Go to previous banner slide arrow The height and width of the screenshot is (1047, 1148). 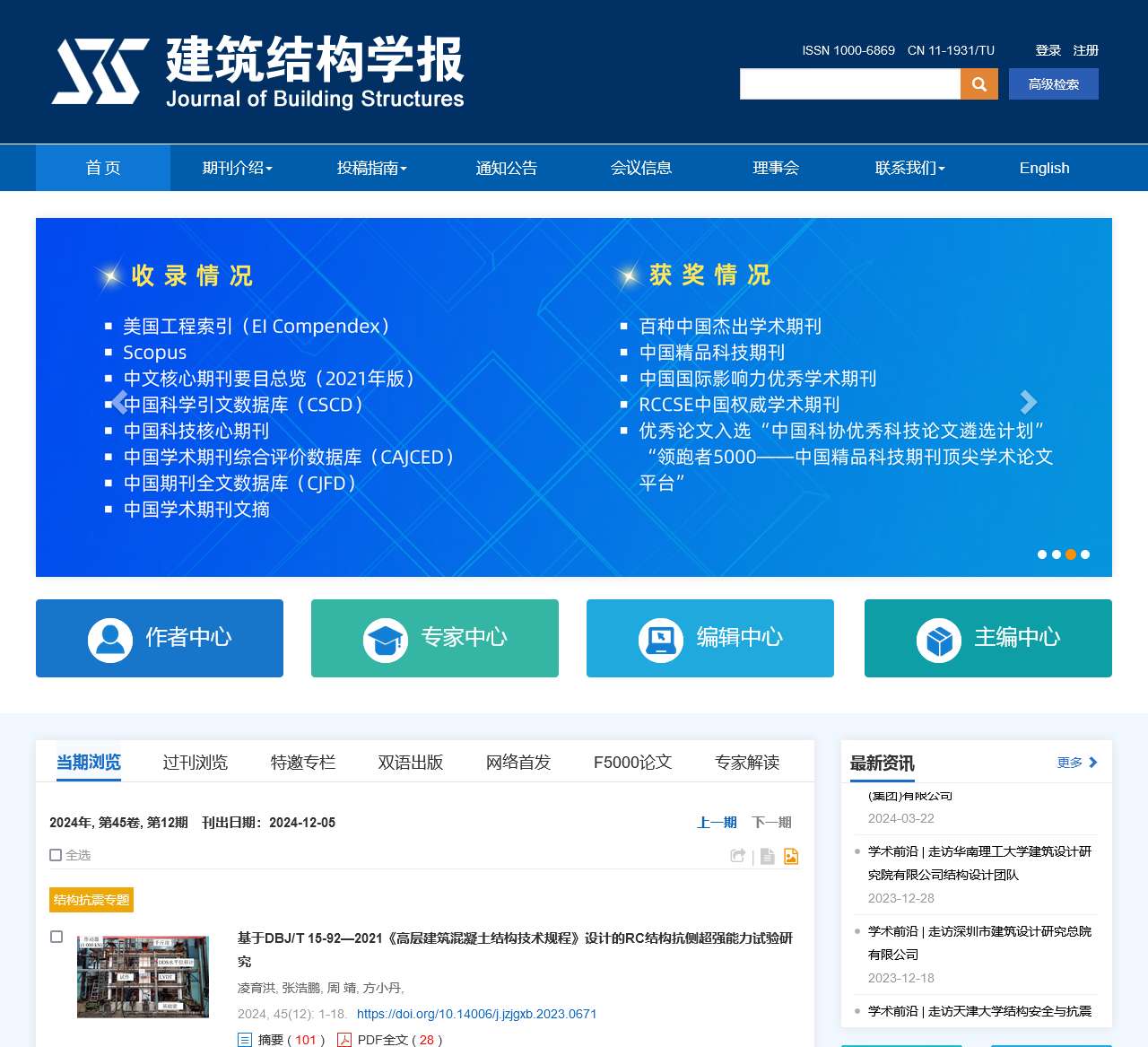pyautogui.click(x=118, y=402)
